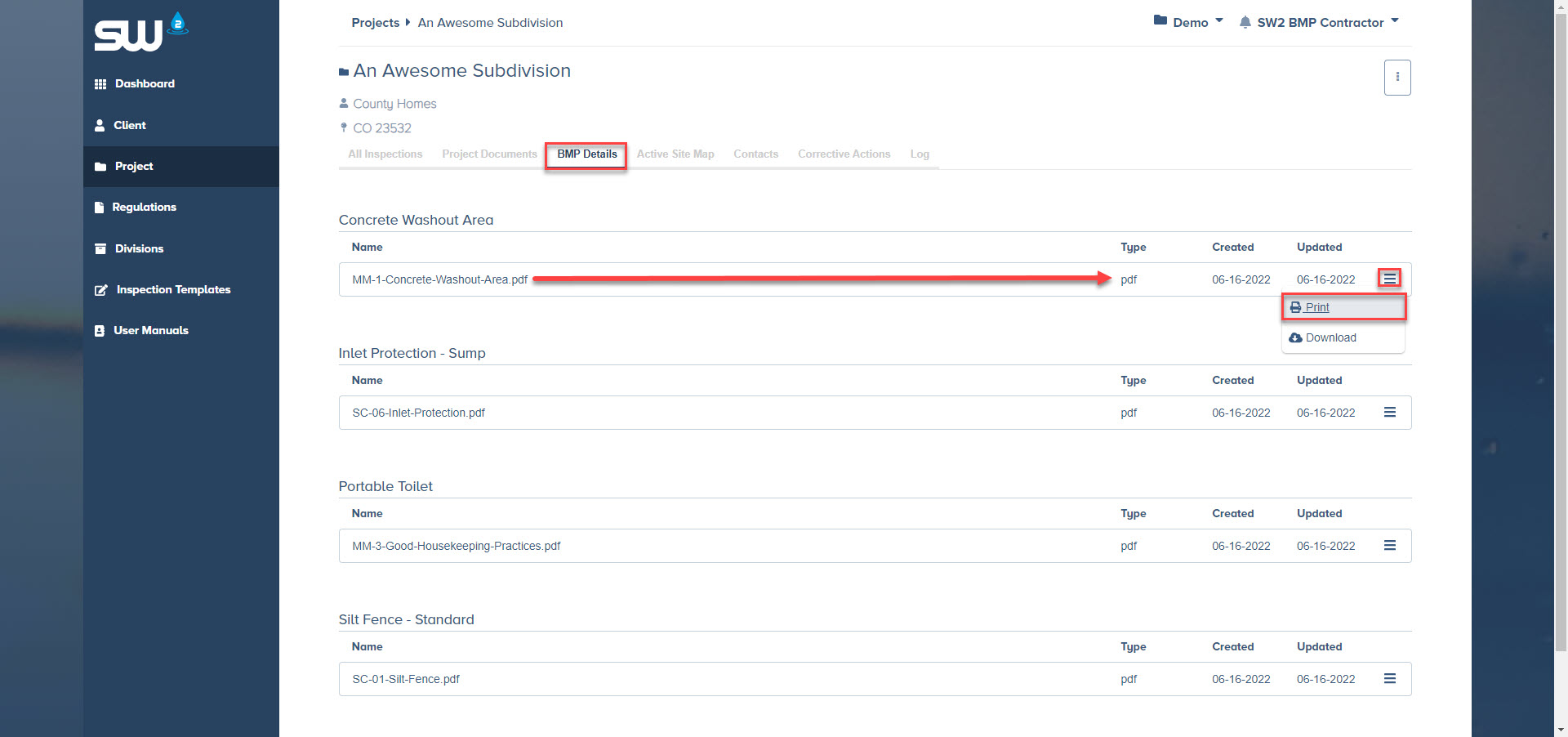
Task: Open User Manuals in the sidebar
Action: coord(150,331)
